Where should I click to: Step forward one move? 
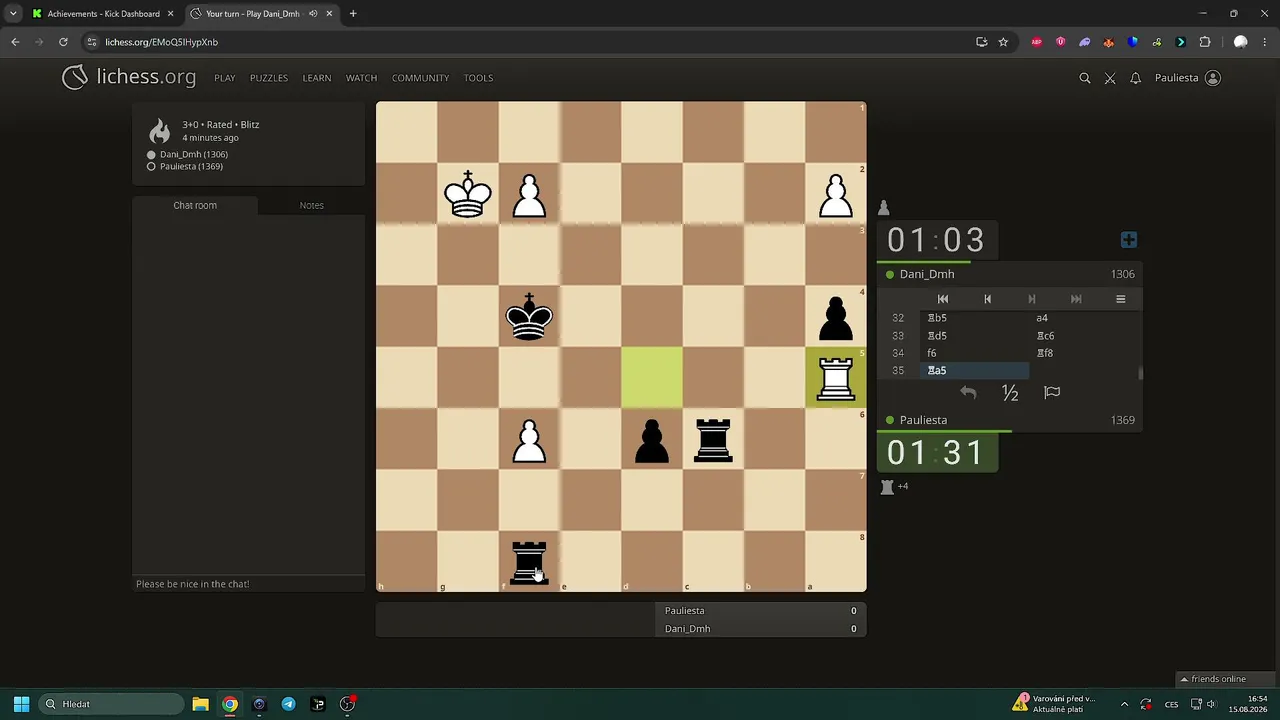(1032, 299)
